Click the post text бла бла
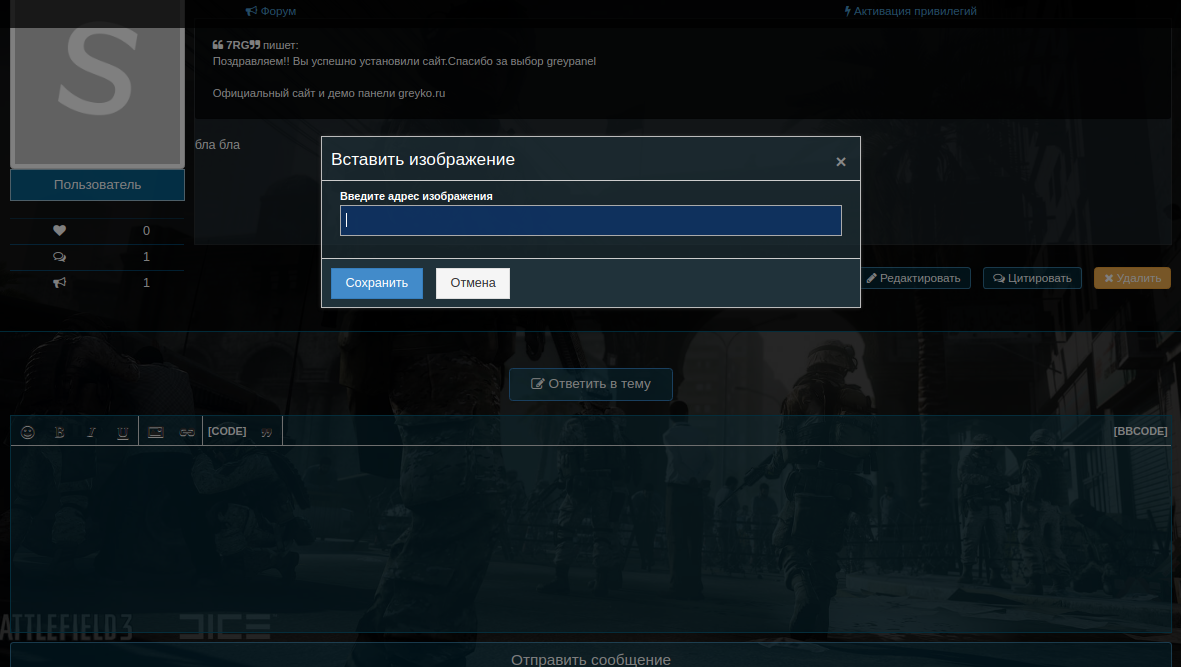1181x667 pixels. pyautogui.click(x=218, y=145)
